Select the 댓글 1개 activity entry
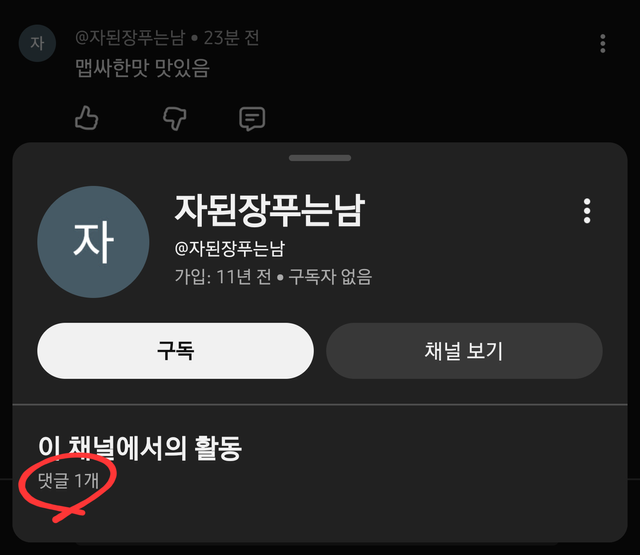The width and height of the screenshot is (640, 555). pyautogui.click(x=68, y=480)
